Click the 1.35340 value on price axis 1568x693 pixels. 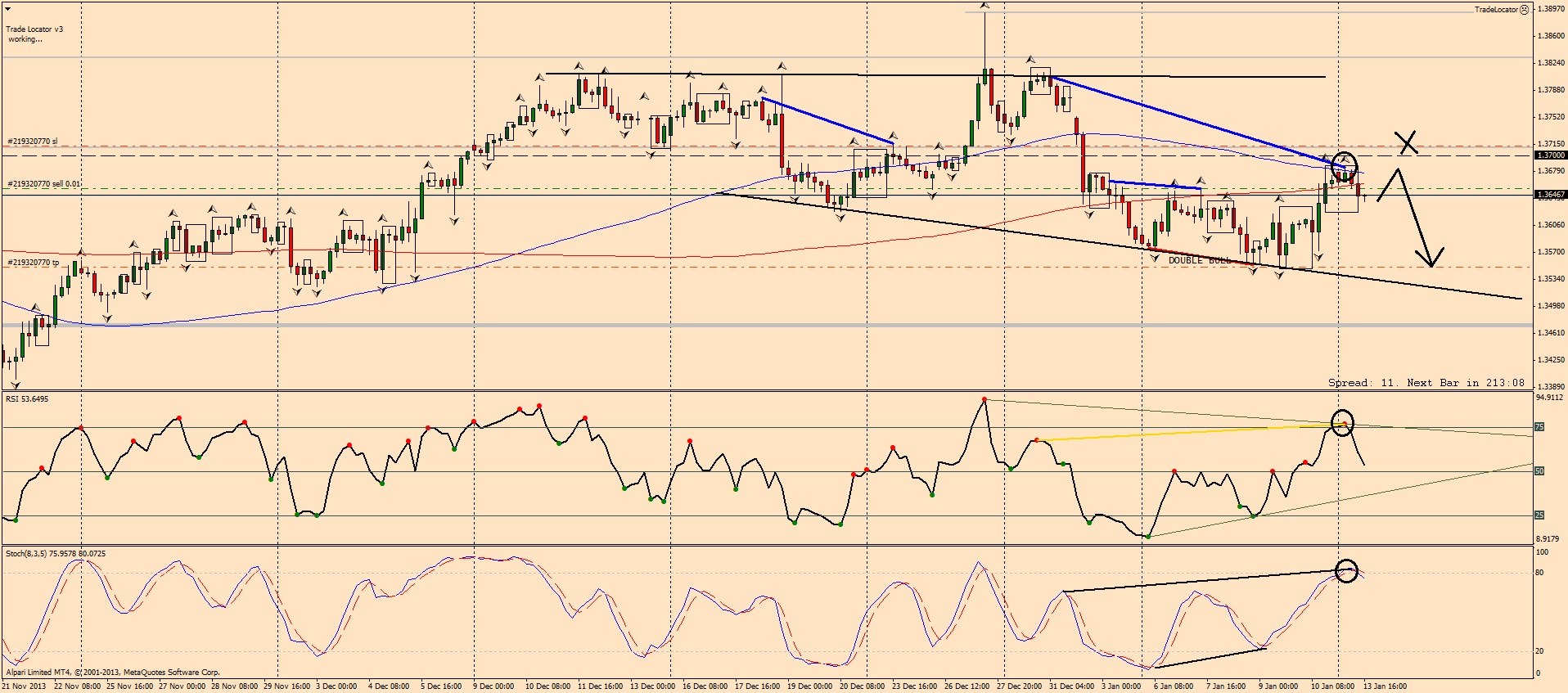click(1552, 279)
